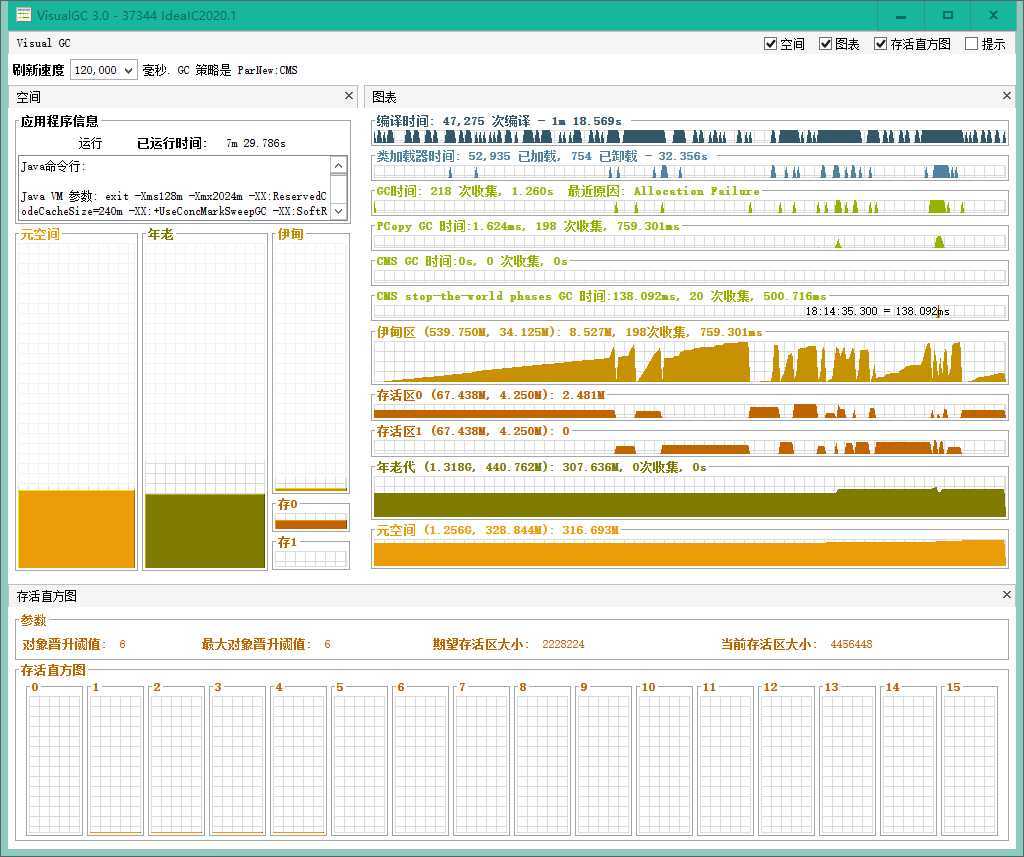Select the 存1 survivor space graph
This screenshot has width=1024, height=857.
click(x=311, y=559)
